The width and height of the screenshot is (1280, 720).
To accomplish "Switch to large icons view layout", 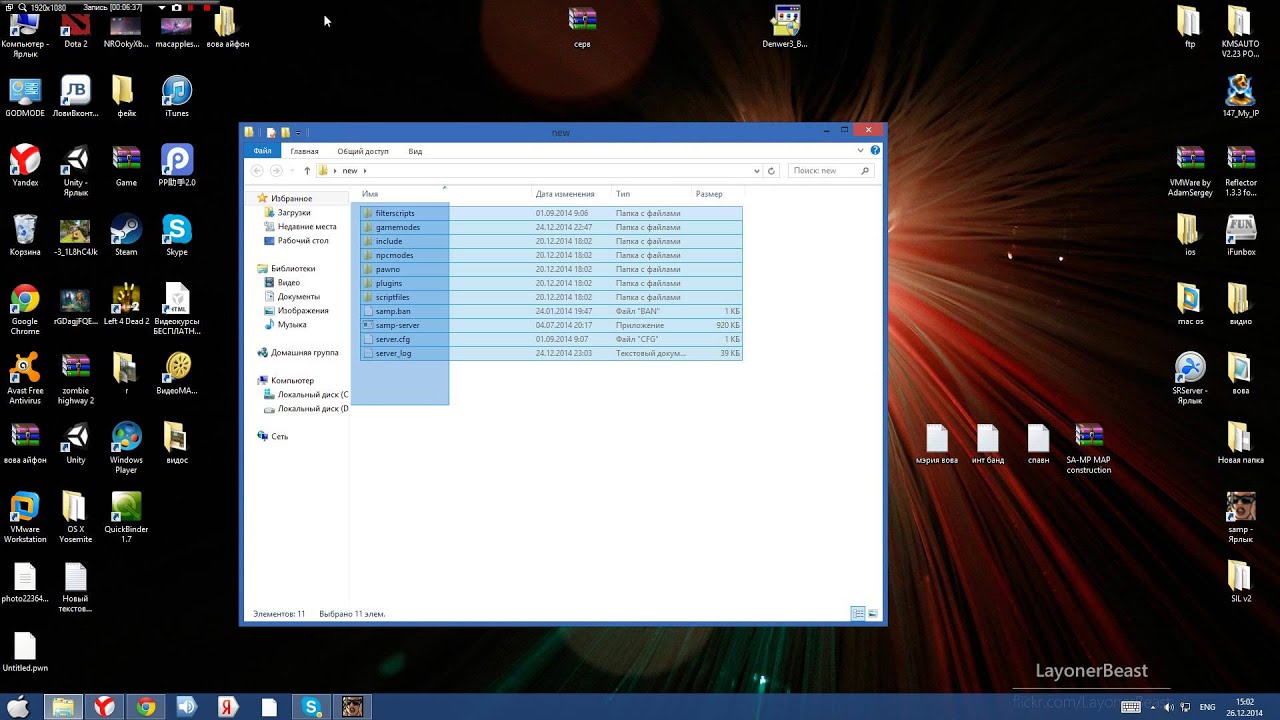I will pyautogui.click(x=872, y=614).
